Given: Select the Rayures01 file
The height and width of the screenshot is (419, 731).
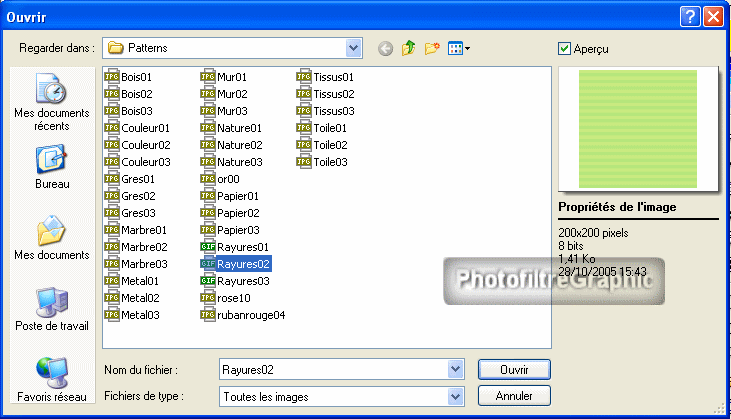Looking at the screenshot, I should 242,247.
